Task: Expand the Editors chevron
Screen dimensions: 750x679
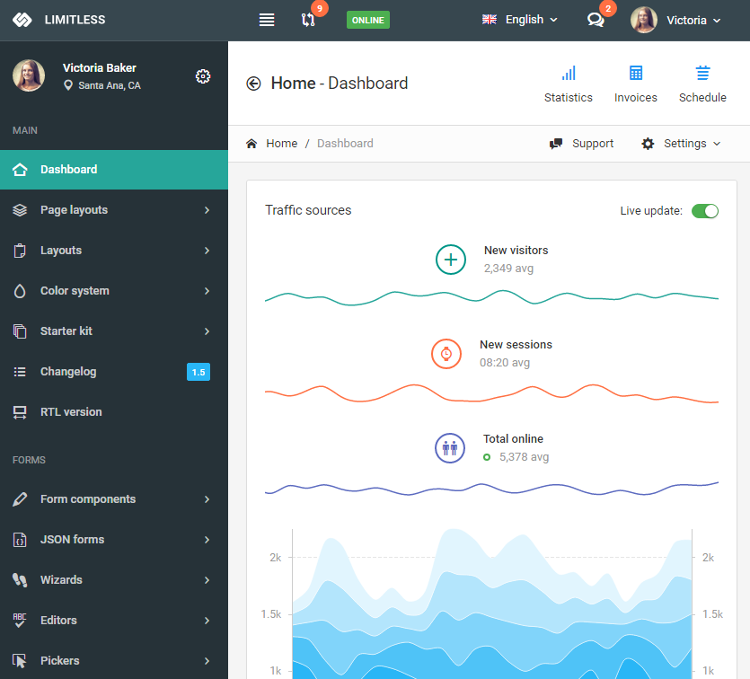Action: [x=207, y=620]
